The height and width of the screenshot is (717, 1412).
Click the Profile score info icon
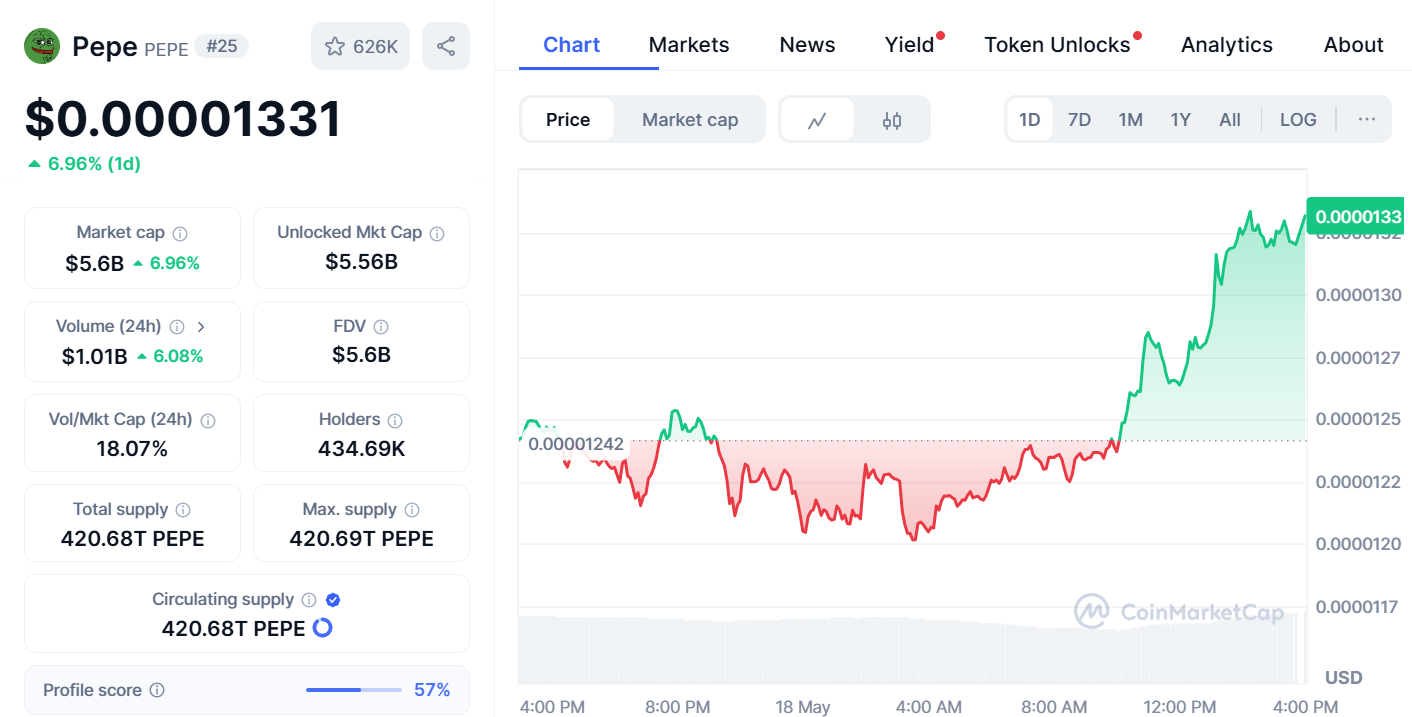pyautogui.click(x=157, y=690)
